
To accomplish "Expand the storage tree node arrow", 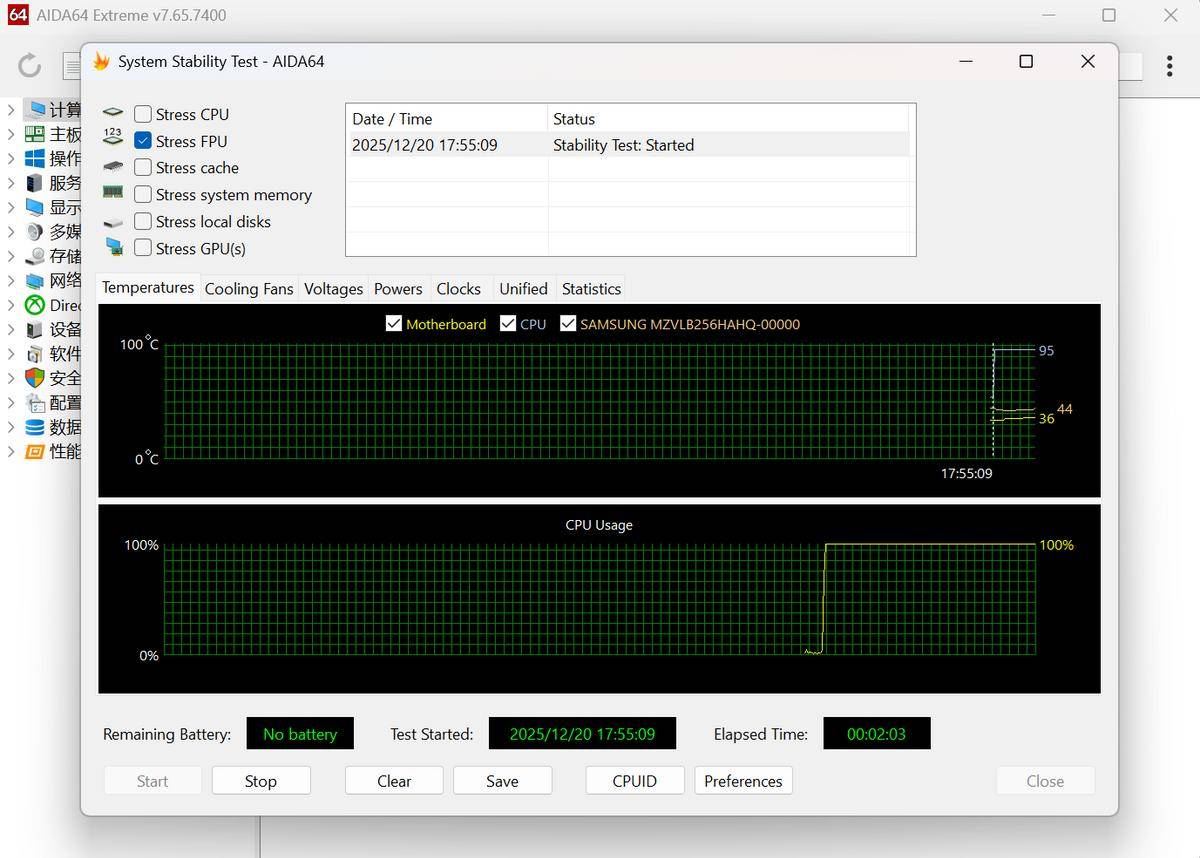I will [x=11, y=256].
